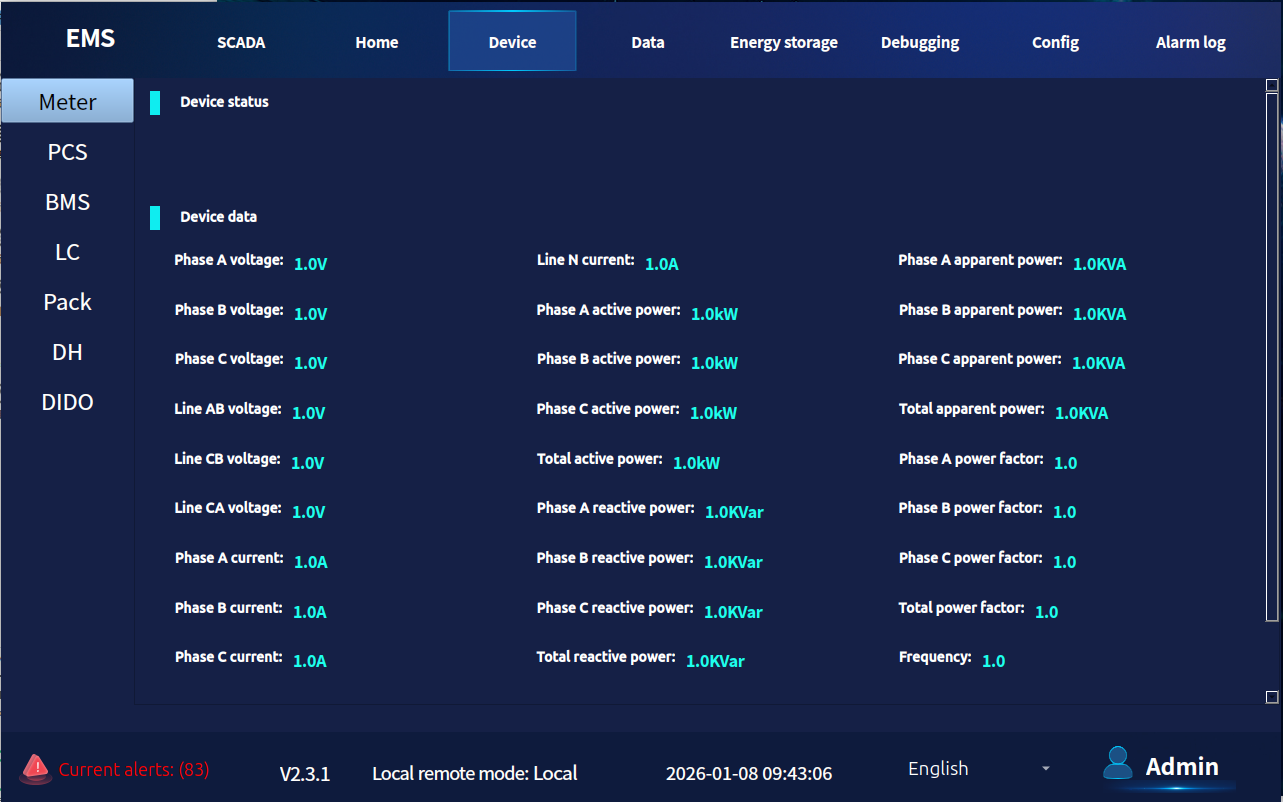Viewport: 1283px width, 802px height.
Task: Open Pack in the device sidebar
Action: click(67, 302)
